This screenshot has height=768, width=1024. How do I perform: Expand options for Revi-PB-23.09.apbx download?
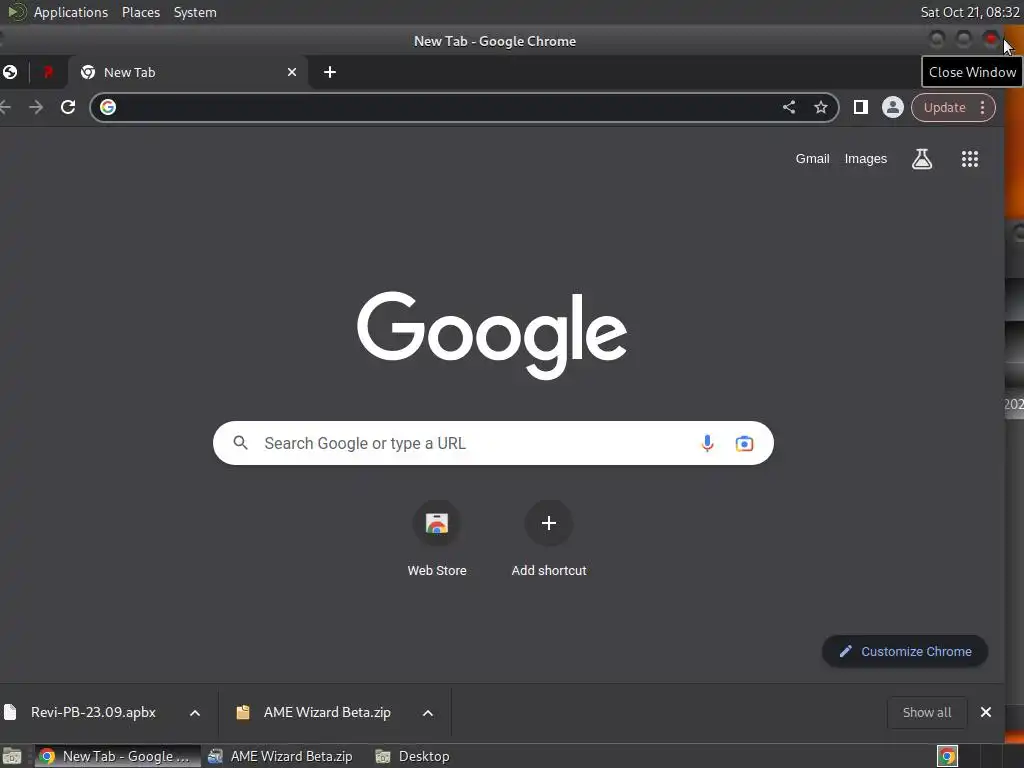[x=195, y=712]
